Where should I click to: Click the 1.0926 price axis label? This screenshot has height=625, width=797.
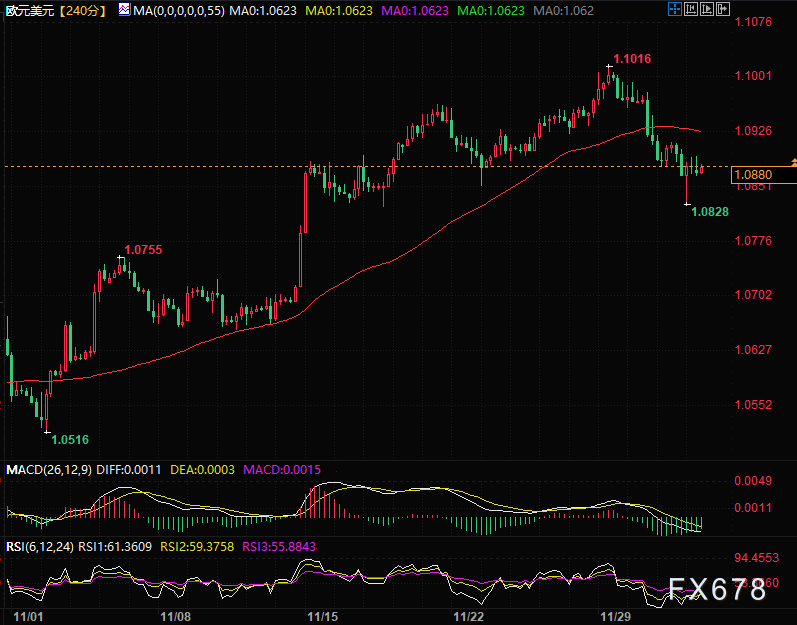[x=753, y=131]
